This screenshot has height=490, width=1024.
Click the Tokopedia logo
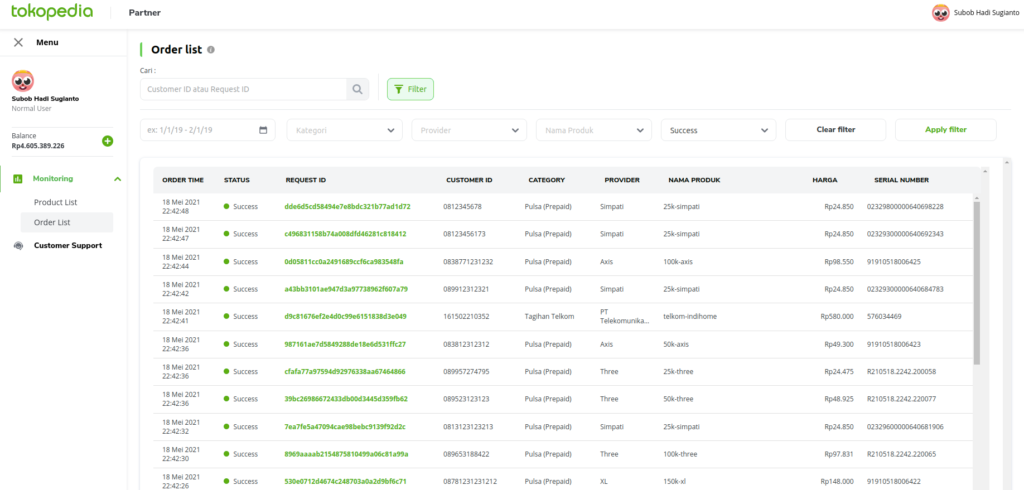click(52, 12)
